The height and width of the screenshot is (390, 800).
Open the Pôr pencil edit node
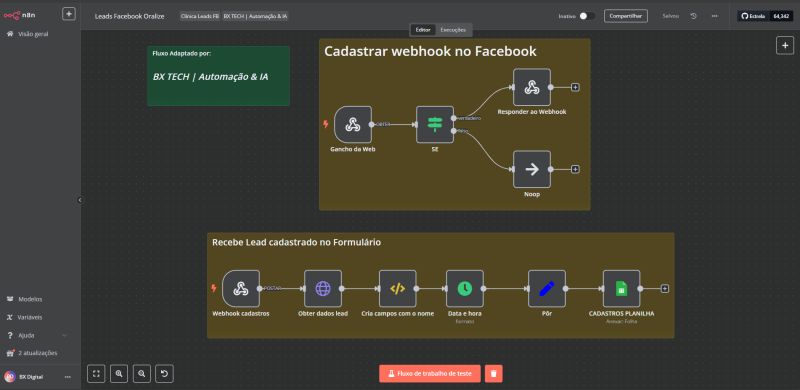(x=546, y=288)
